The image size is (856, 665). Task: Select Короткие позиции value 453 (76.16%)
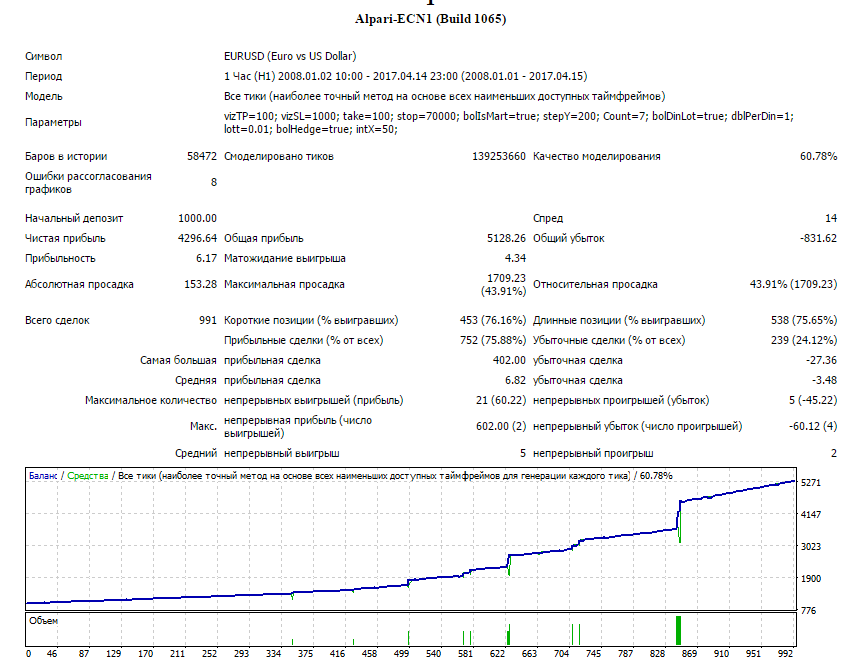click(x=493, y=320)
